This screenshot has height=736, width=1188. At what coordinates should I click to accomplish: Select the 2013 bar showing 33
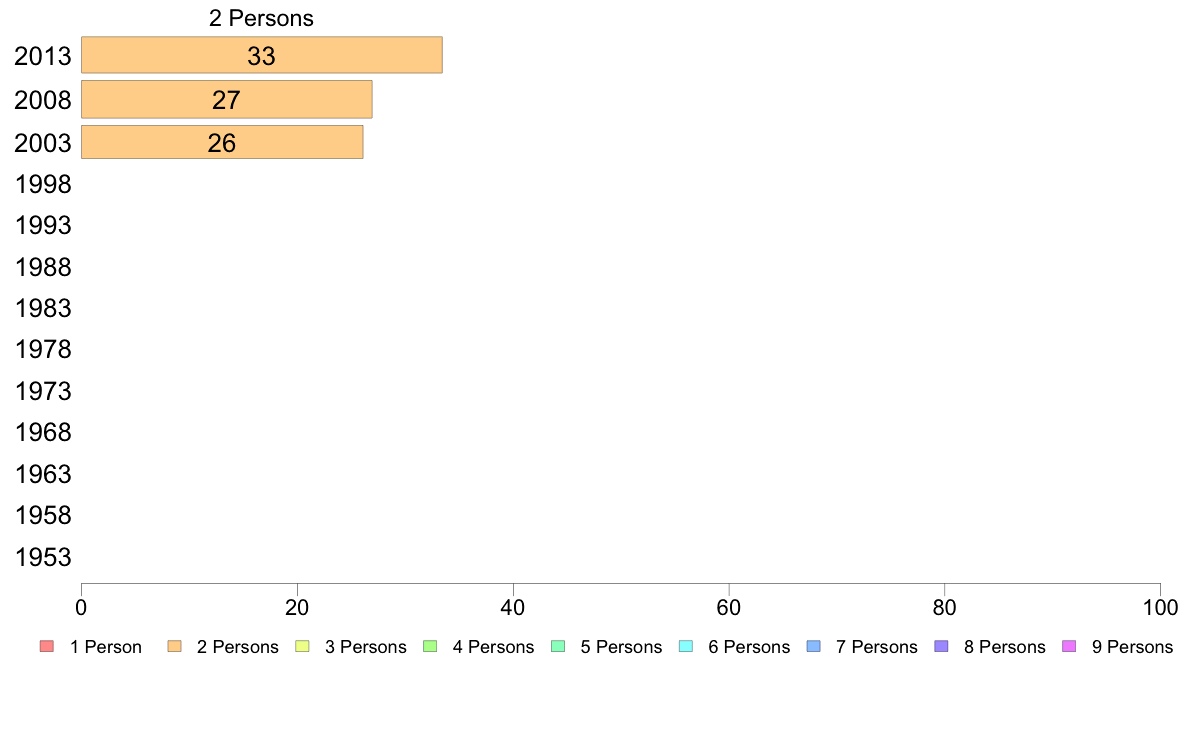pyautogui.click(x=261, y=55)
